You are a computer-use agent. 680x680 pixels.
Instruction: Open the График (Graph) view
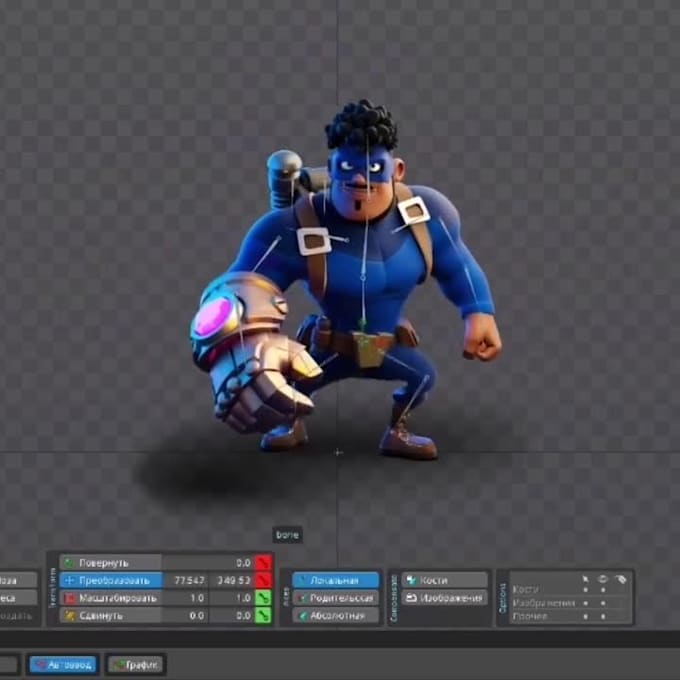coord(135,664)
